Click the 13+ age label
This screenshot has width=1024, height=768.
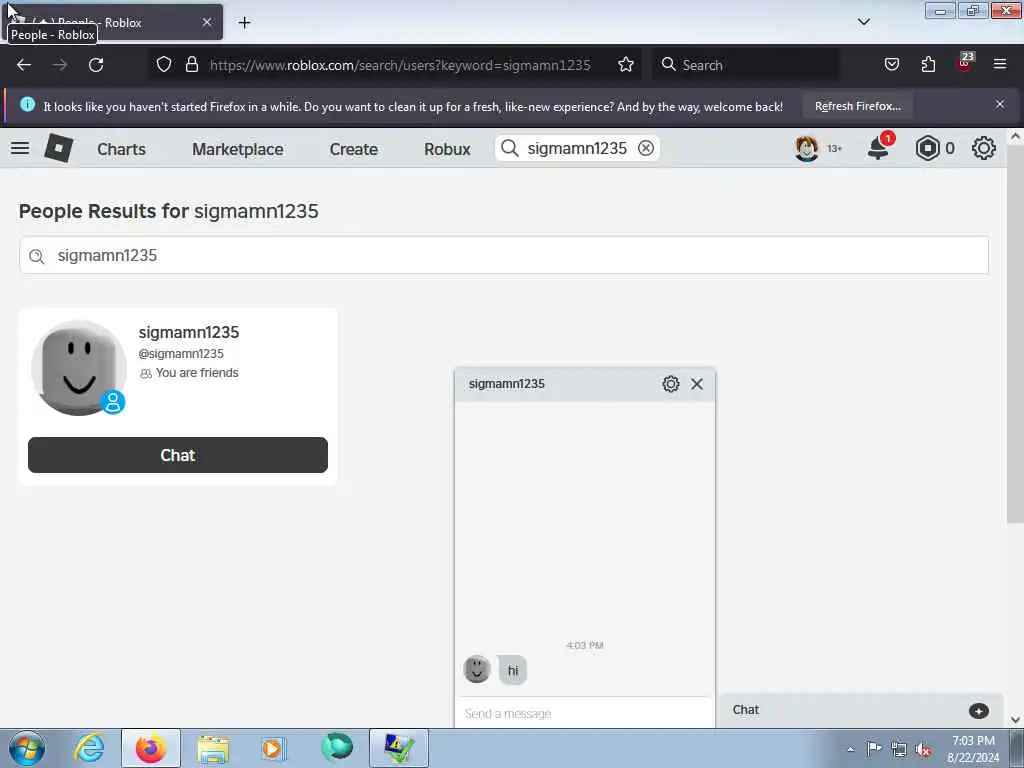tap(835, 149)
